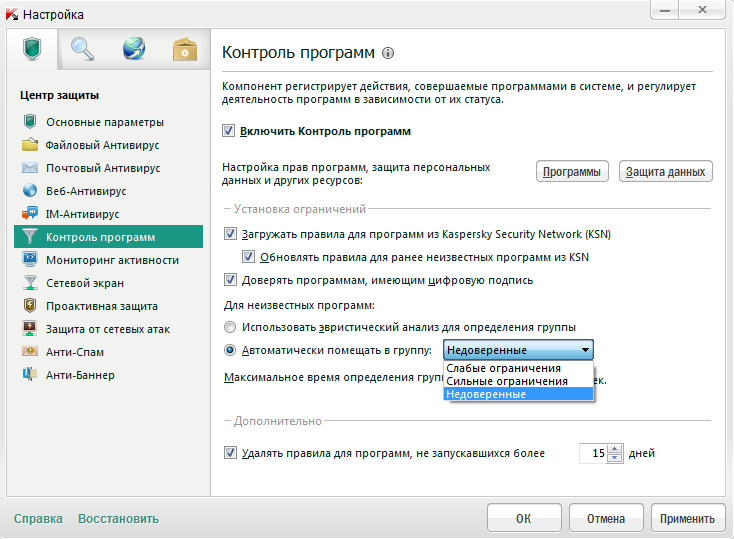The image size is (734, 539).
Task: Open the Справка help link
Action: [x=38, y=518]
